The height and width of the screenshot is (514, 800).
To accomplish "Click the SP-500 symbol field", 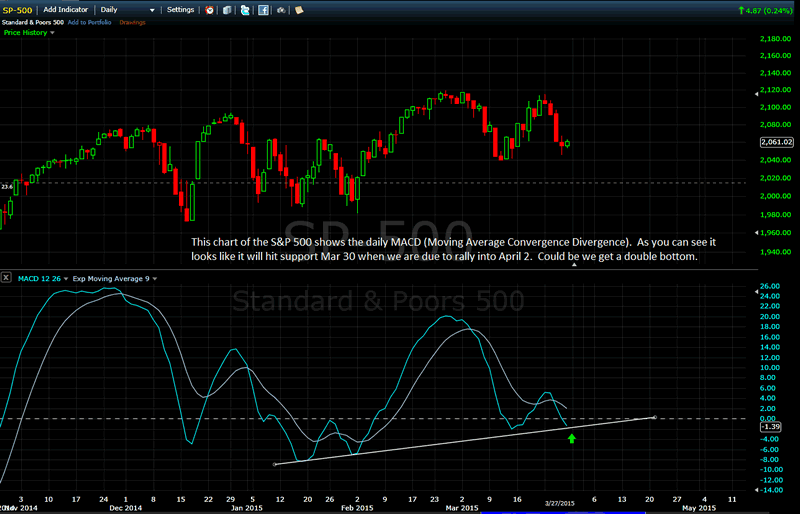I will [x=19, y=9].
